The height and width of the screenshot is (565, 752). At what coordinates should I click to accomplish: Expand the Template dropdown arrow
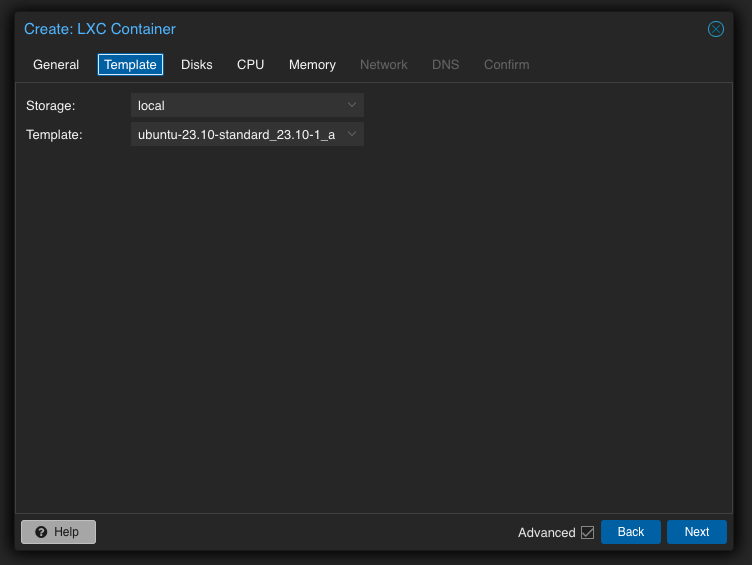[x=352, y=134]
